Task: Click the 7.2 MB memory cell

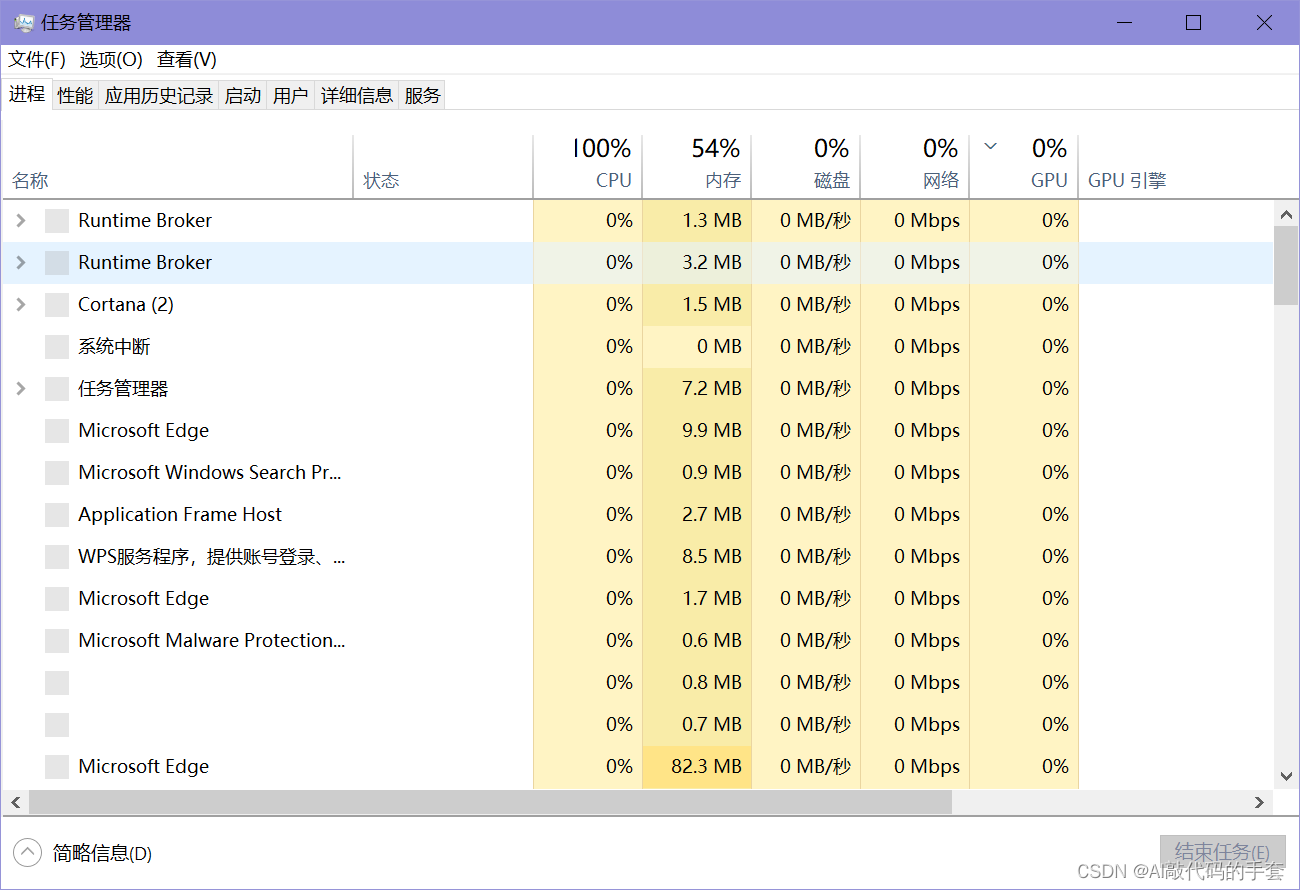Action: click(x=697, y=389)
